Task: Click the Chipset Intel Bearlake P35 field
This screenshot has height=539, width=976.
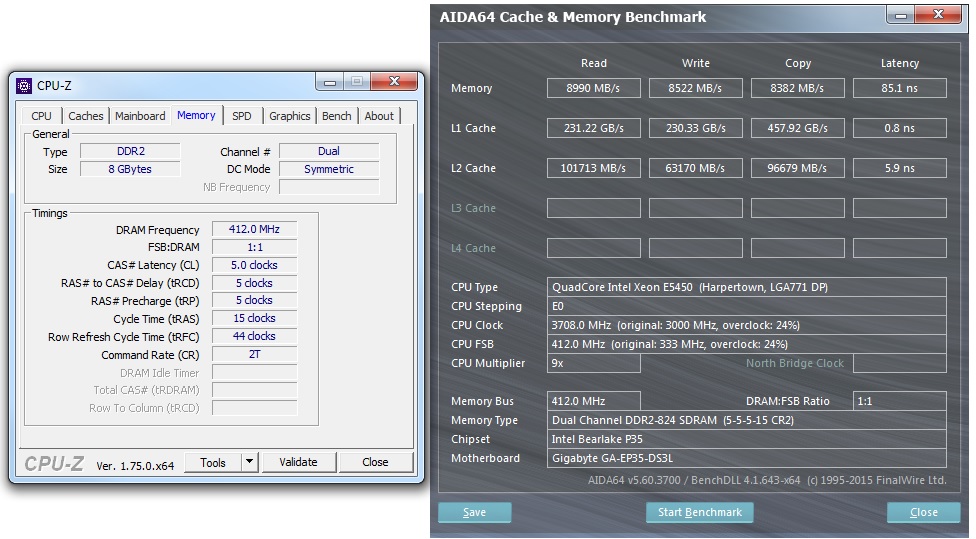Action: pyautogui.click(x=747, y=439)
